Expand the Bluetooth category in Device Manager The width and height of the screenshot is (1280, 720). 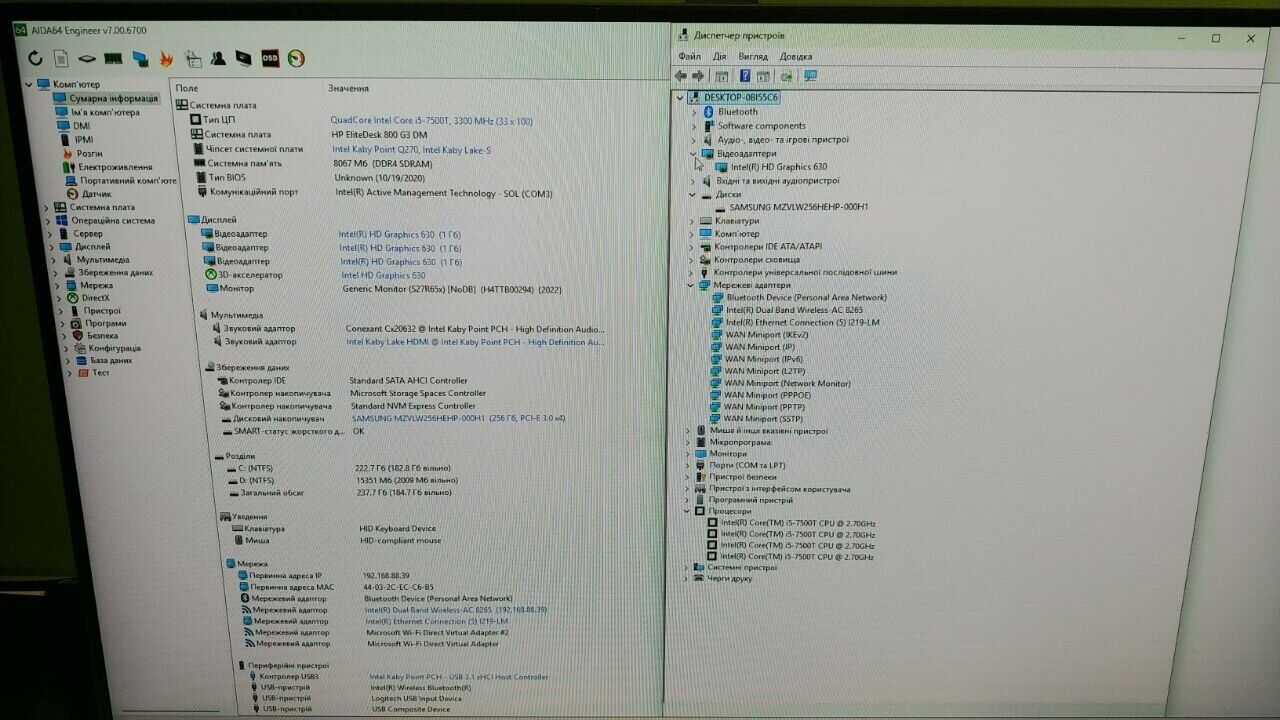pyautogui.click(x=694, y=112)
